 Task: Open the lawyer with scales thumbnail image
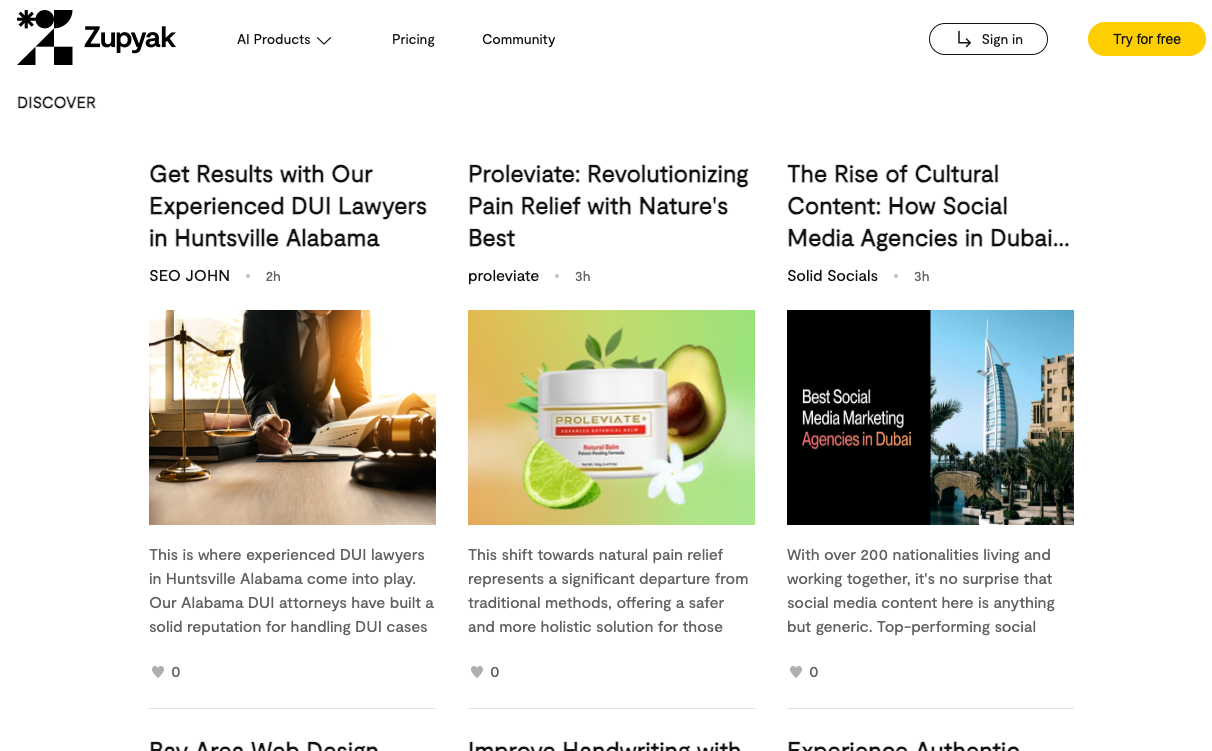[292, 417]
